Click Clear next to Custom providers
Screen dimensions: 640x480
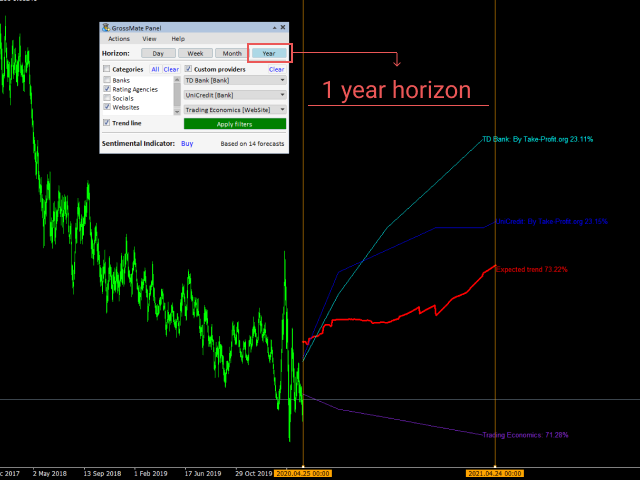coord(276,69)
